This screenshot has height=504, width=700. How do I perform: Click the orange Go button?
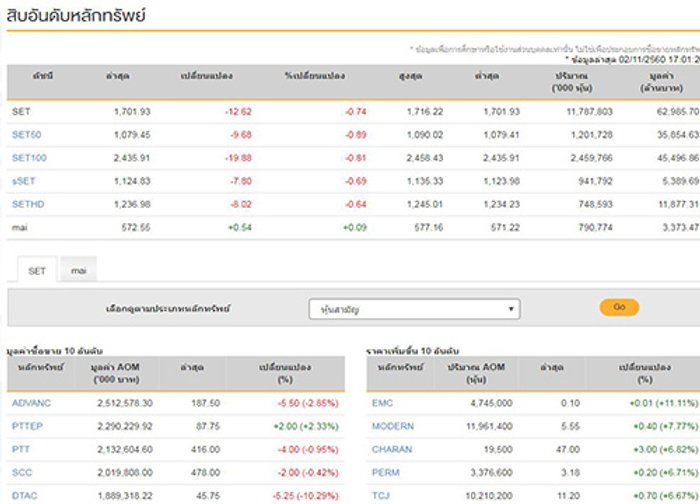[x=619, y=307]
